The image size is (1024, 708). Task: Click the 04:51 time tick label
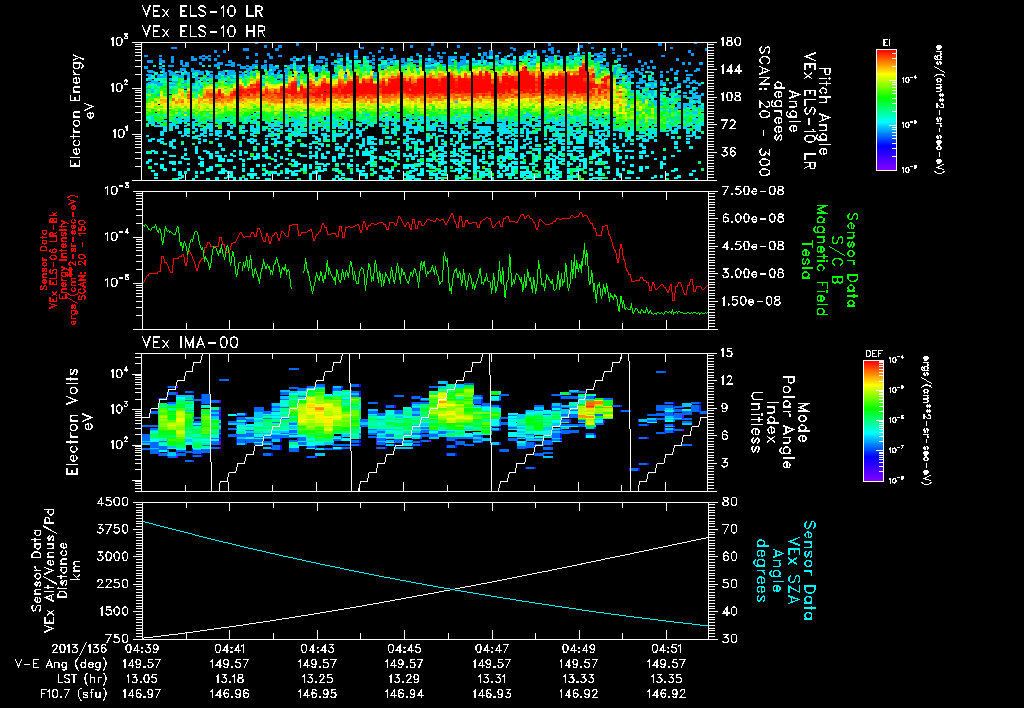pos(667,648)
